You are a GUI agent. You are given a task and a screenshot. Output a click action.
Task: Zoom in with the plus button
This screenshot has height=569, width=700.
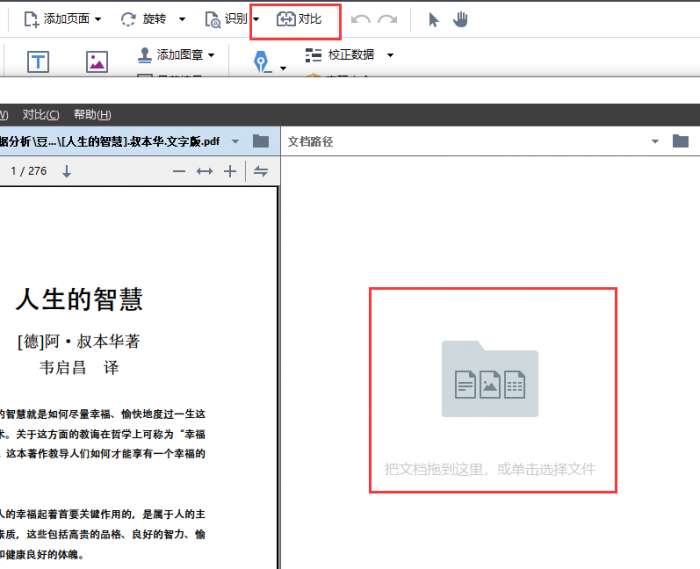pyautogui.click(x=230, y=171)
